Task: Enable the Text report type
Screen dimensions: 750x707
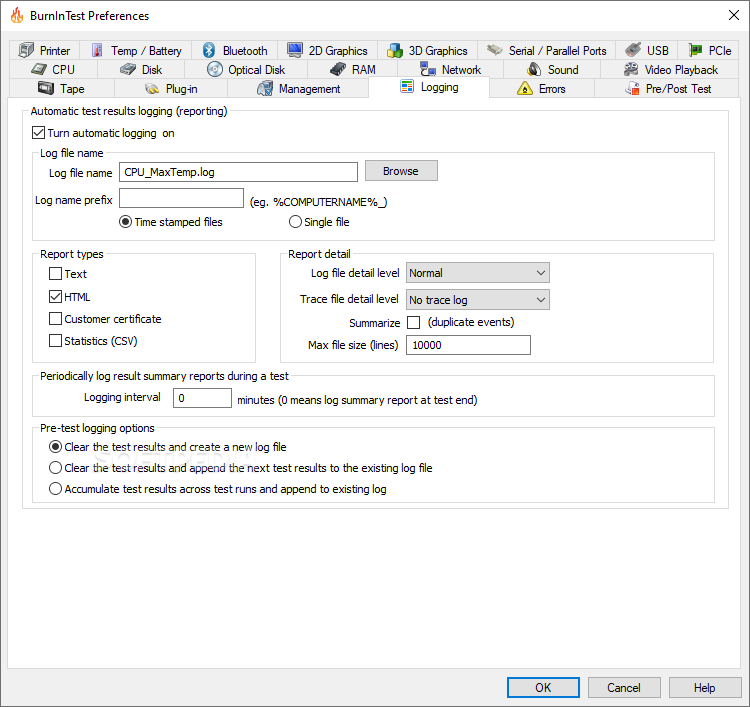Action: coord(55,274)
